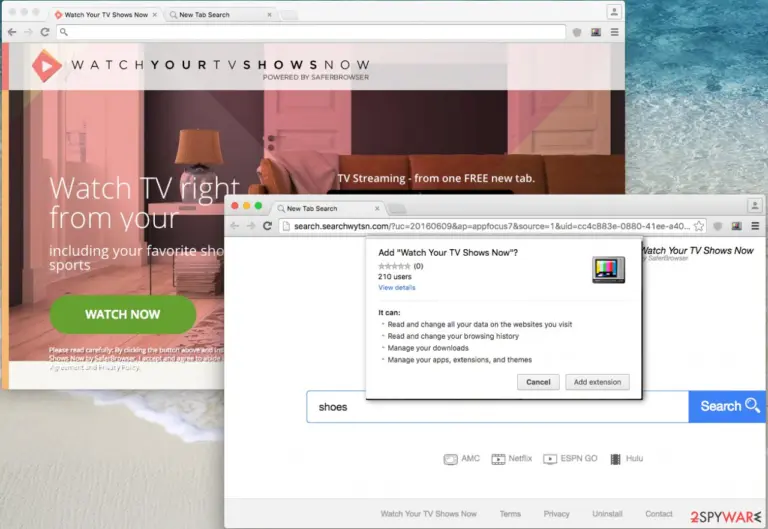The image size is (768, 529).
Task: Click TV extension icon in front window toolbar
Action: (x=736, y=226)
